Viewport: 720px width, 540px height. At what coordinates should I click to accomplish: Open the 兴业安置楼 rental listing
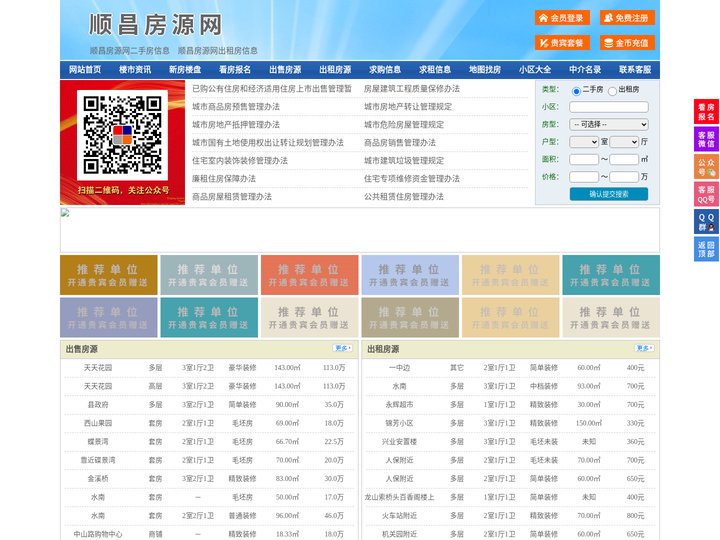point(399,442)
